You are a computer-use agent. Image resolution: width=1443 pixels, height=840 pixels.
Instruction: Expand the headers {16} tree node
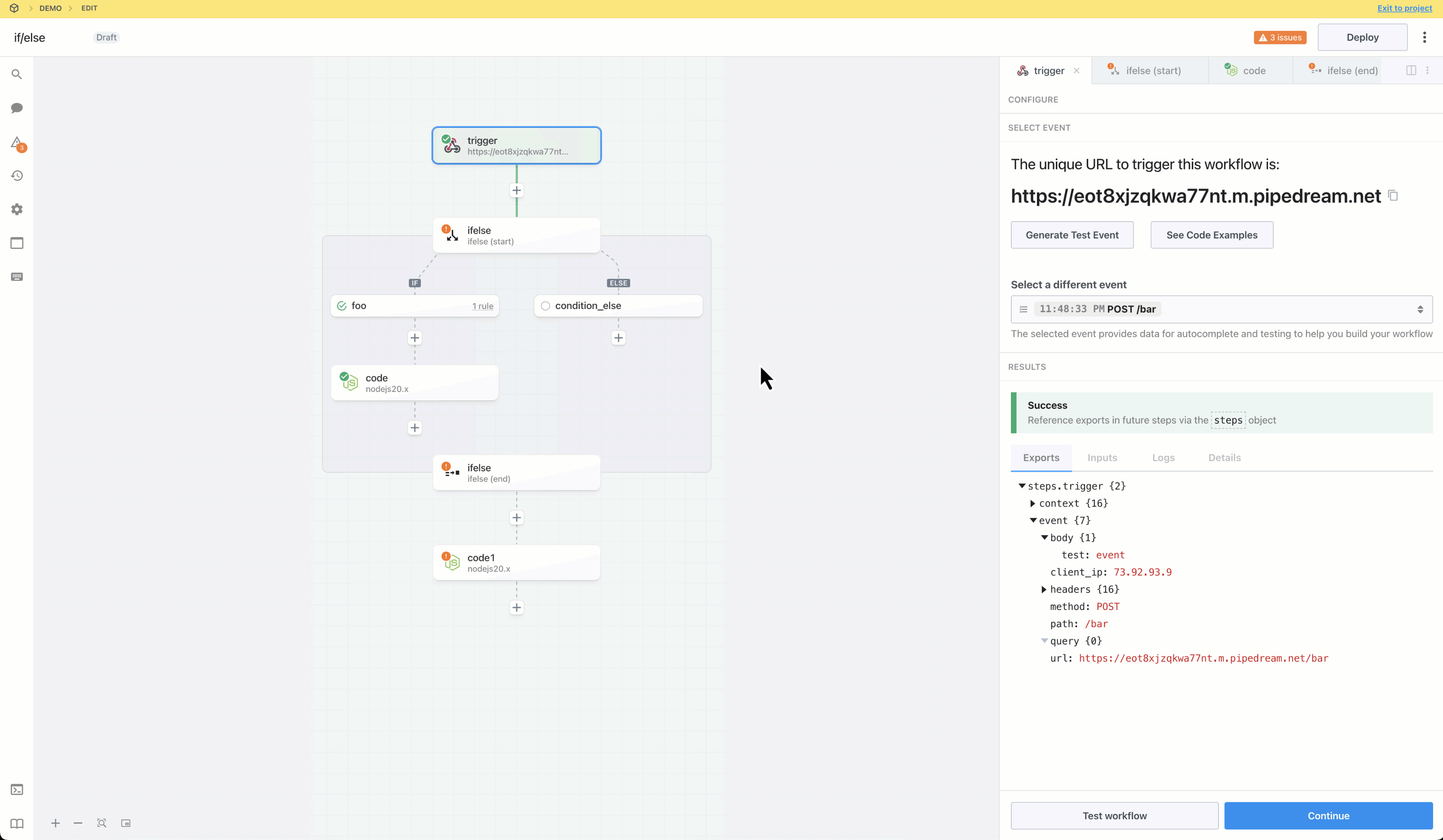coord(1043,589)
